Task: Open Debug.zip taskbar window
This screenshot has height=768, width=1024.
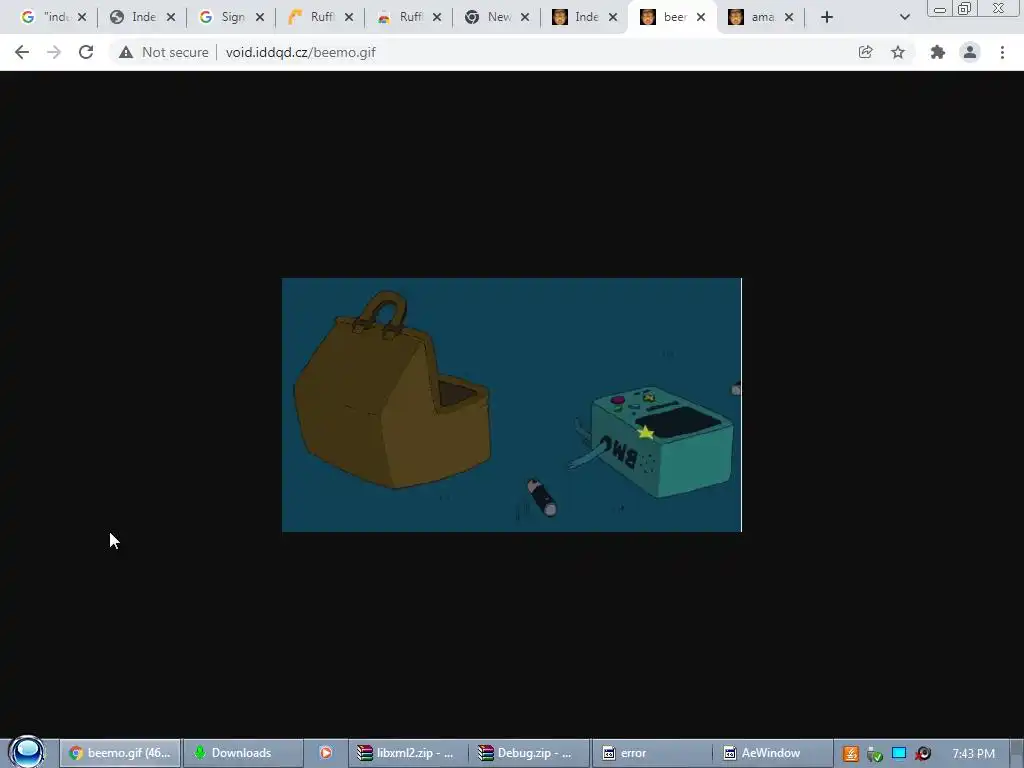Action: [528, 753]
